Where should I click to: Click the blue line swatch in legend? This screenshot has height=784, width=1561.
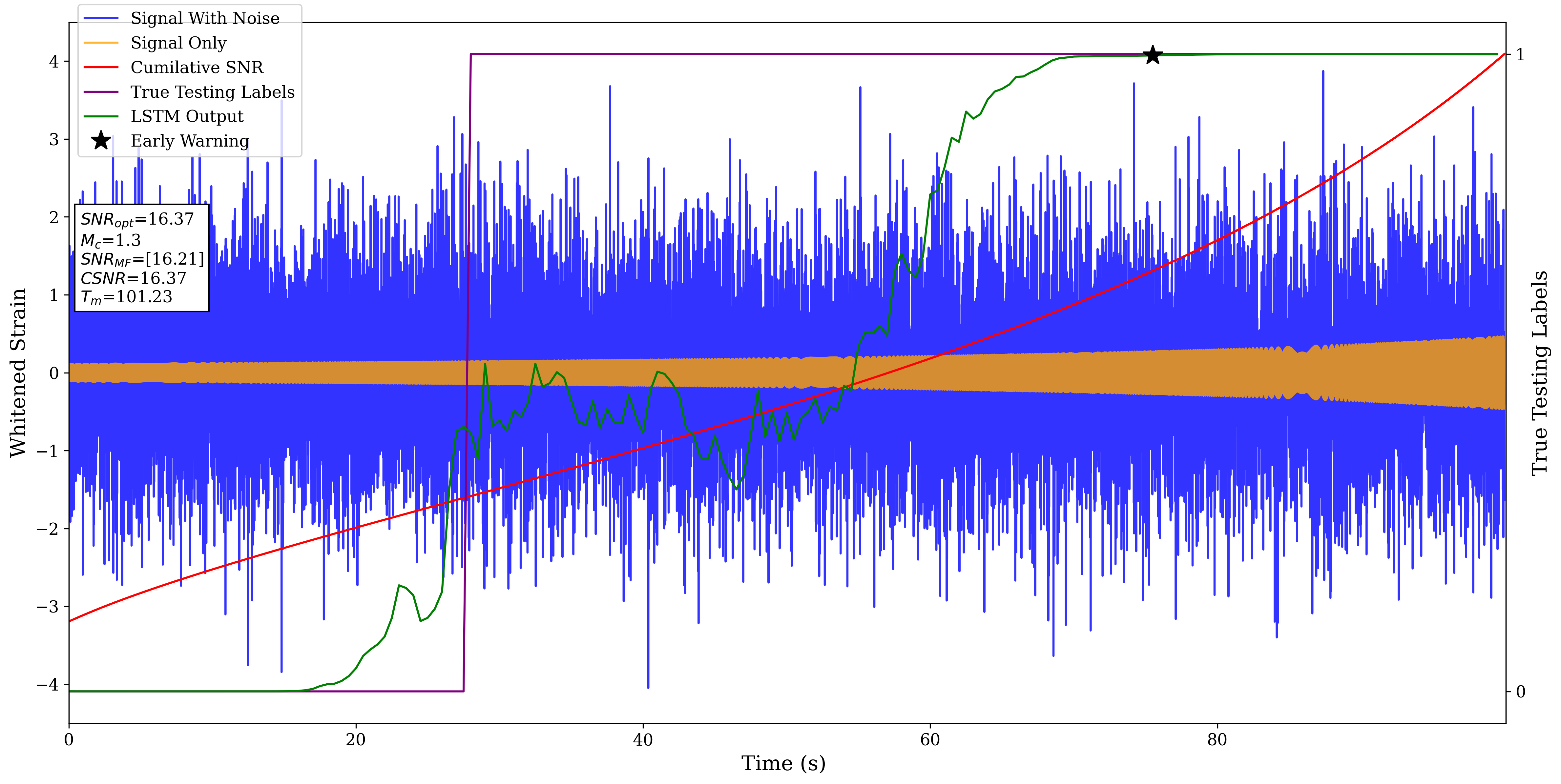click(101, 18)
